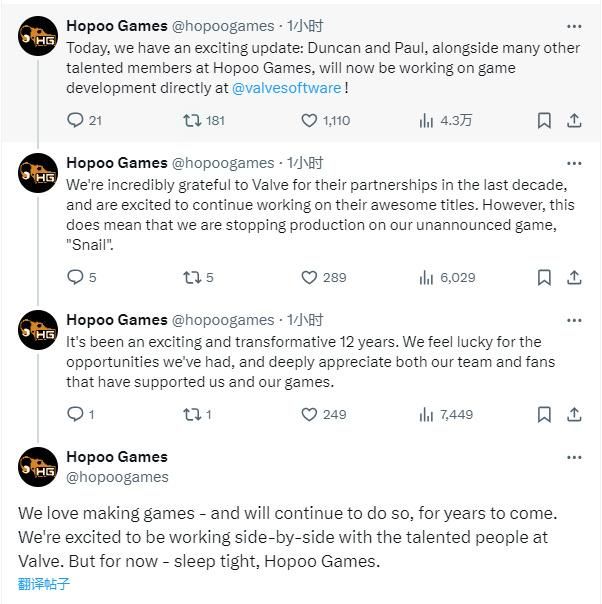The image size is (602, 604).
Task: View analytics of the first tweet showing 4.3万
Action: tap(427, 120)
